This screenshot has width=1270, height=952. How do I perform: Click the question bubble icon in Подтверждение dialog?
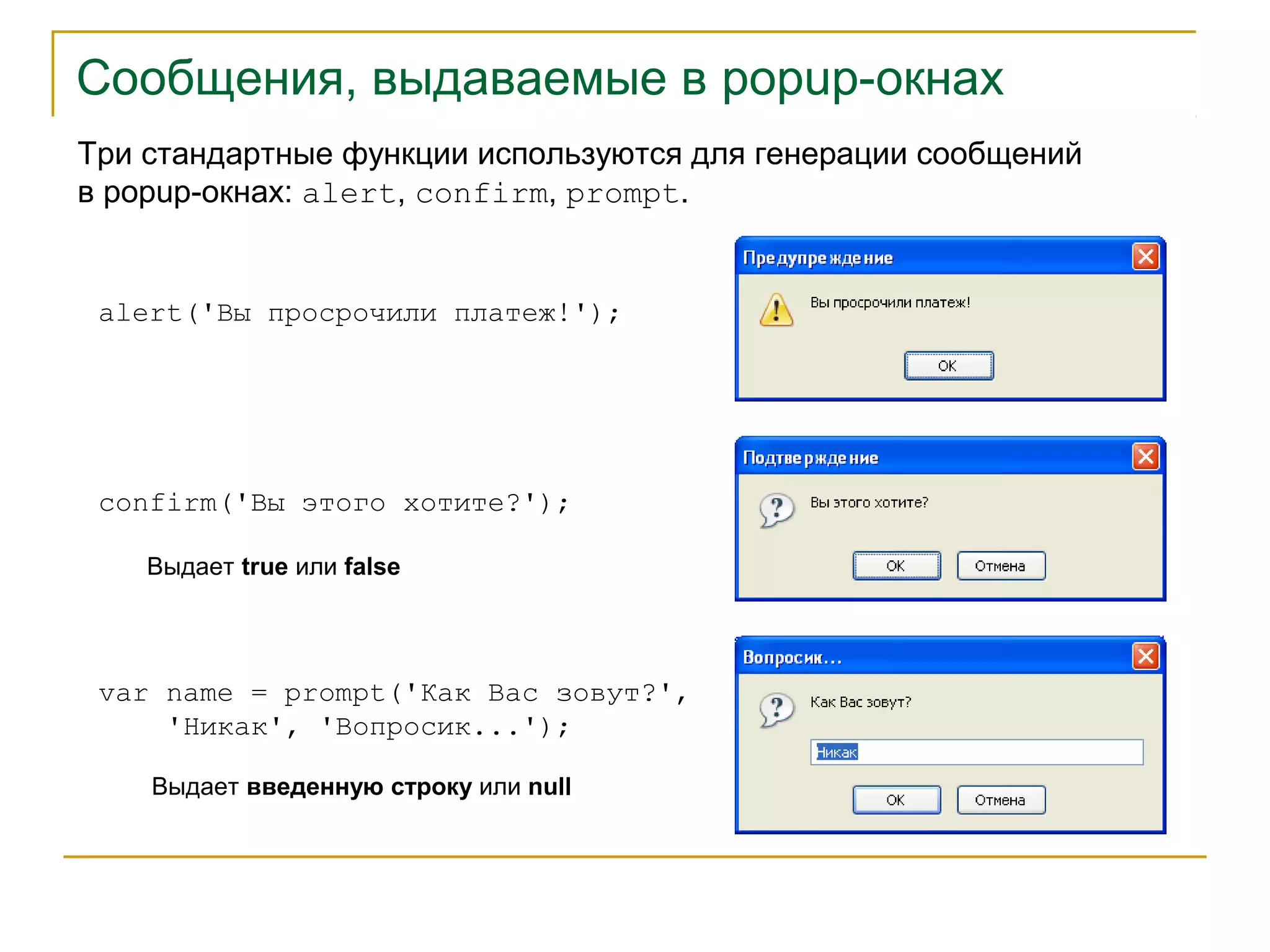pos(776,509)
